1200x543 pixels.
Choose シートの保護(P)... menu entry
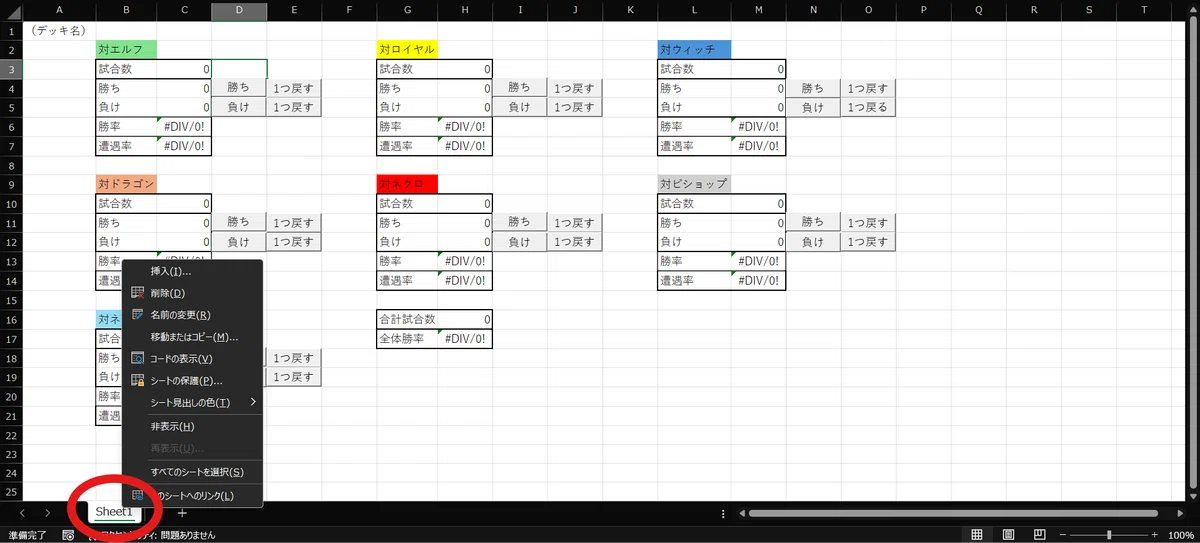pos(192,381)
